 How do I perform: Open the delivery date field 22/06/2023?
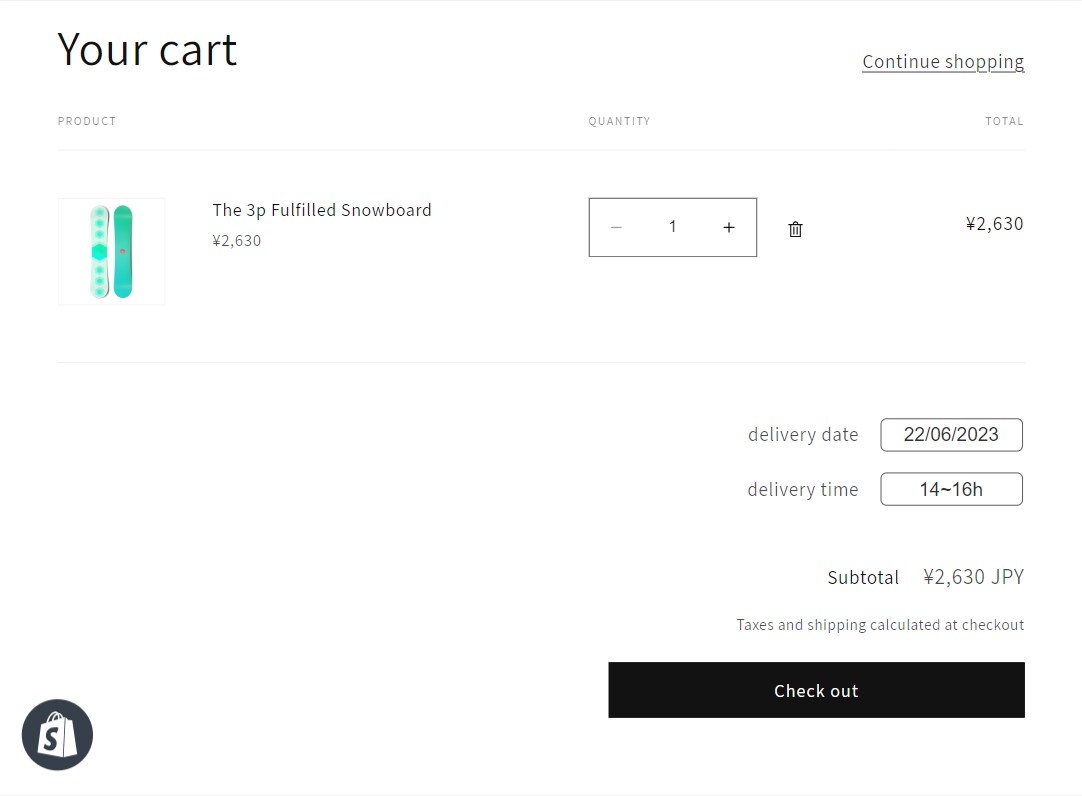pos(952,435)
